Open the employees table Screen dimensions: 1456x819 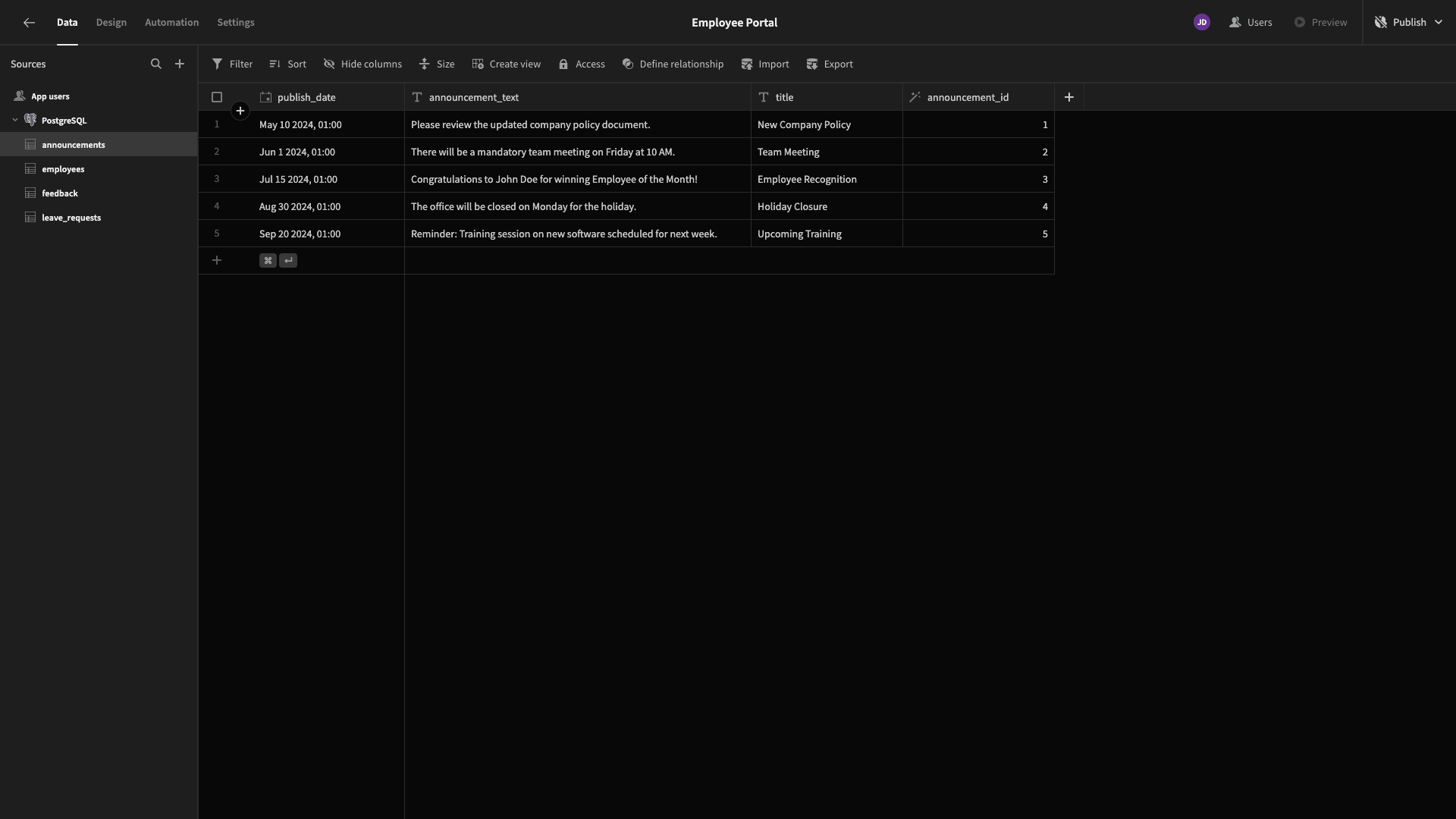tap(99, 169)
